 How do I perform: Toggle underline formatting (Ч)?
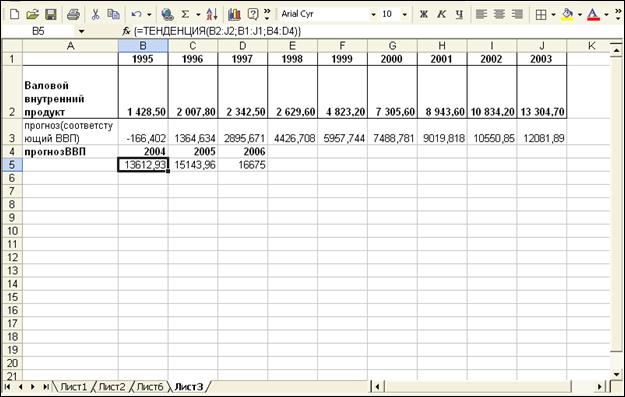pyautogui.click(x=459, y=15)
